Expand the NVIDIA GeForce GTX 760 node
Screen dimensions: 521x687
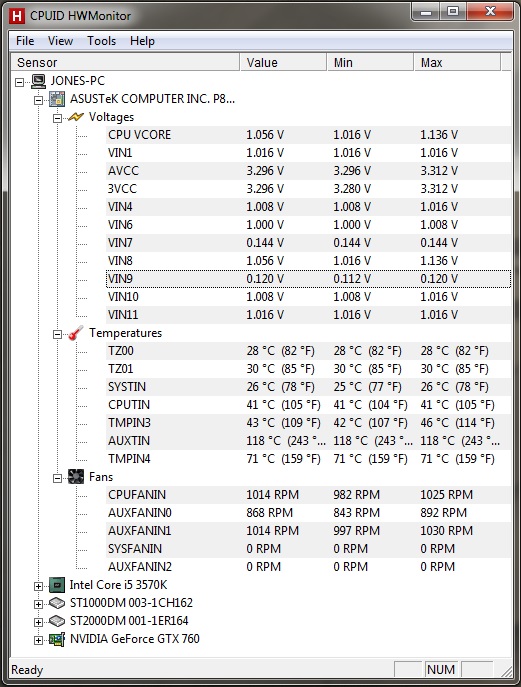click(x=39, y=640)
